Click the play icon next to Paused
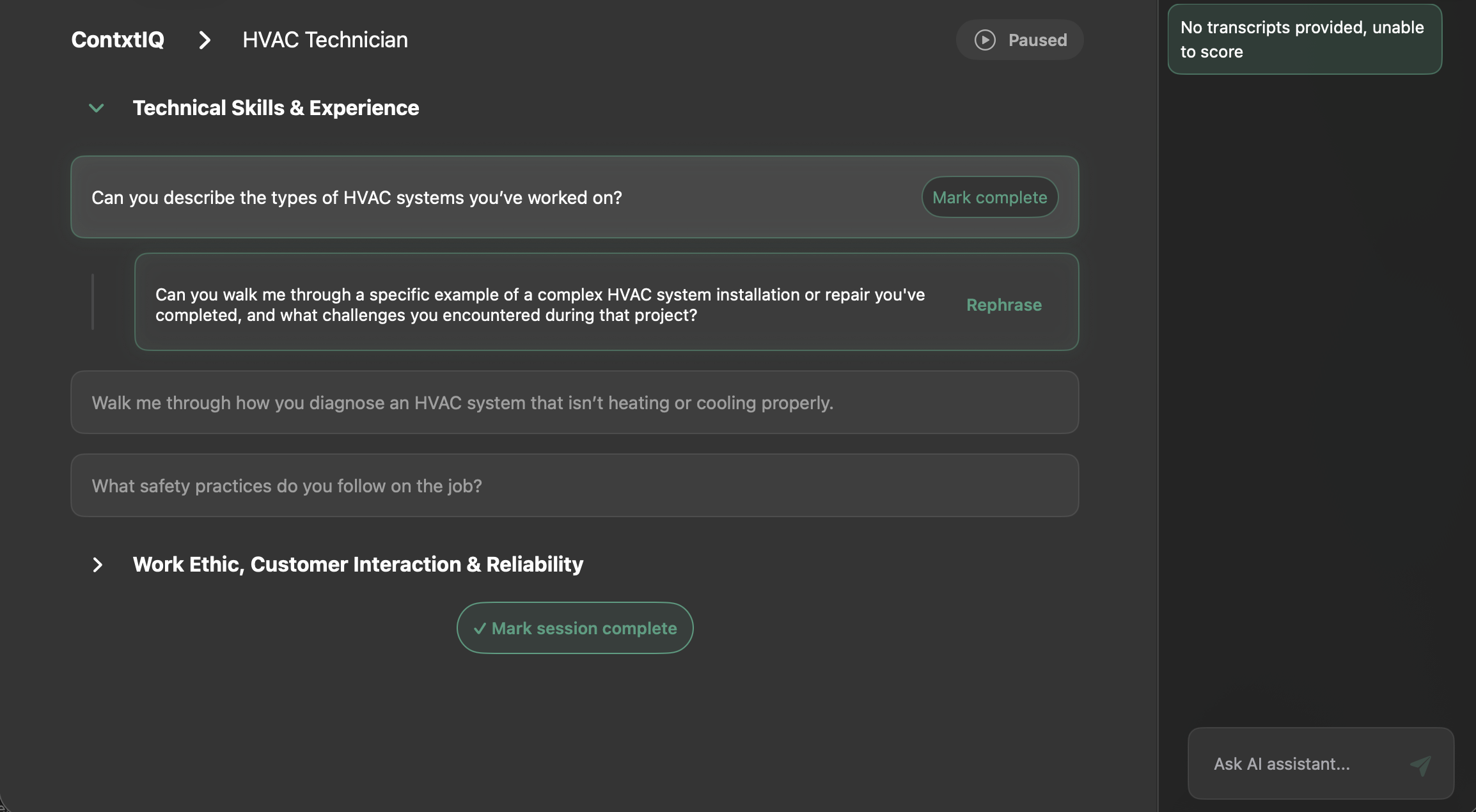The image size is (1476, 812). click(x=984, y=40)
